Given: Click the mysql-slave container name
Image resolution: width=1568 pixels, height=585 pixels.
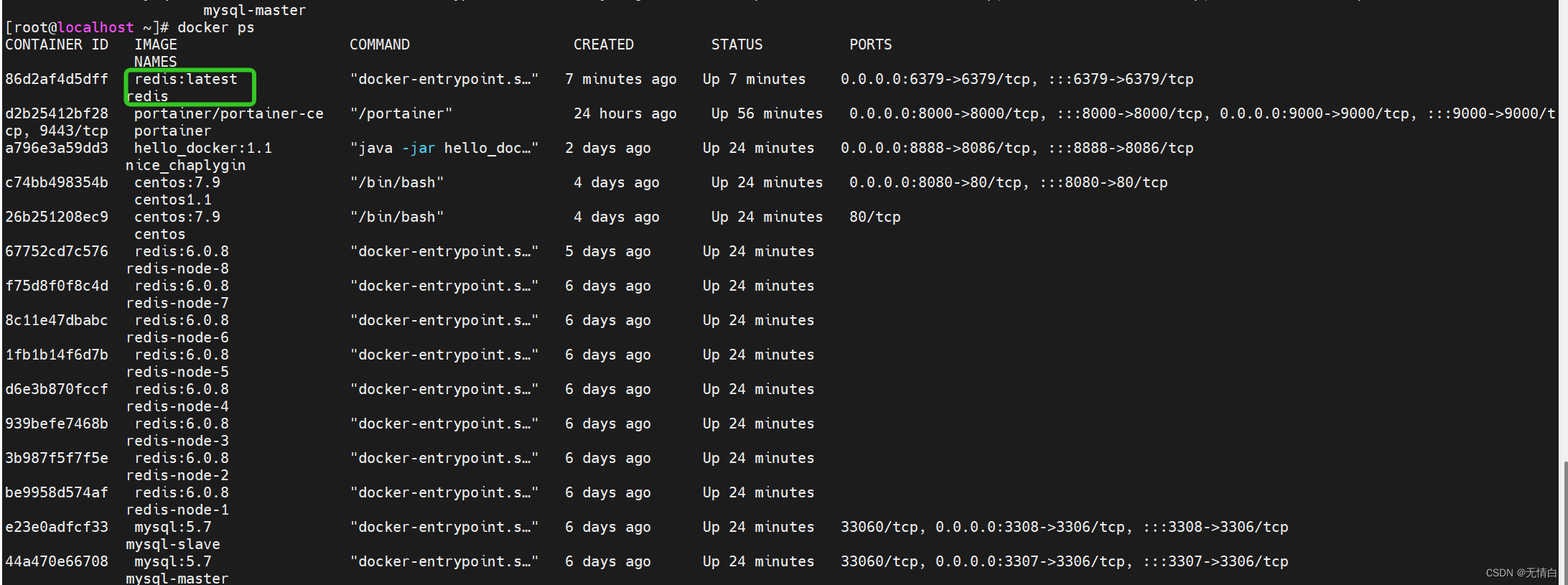Looking at the screenshot, I should [173, 544].
